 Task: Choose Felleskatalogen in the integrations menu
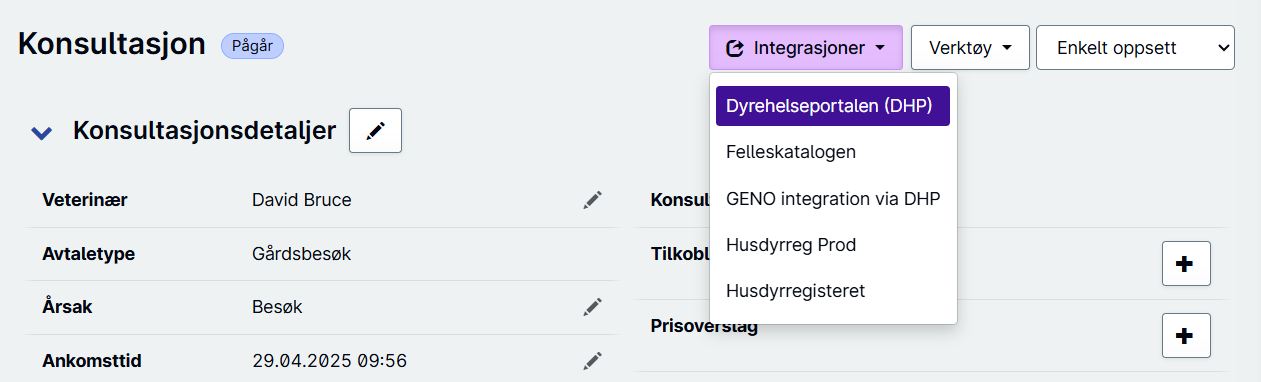(791, 152)
